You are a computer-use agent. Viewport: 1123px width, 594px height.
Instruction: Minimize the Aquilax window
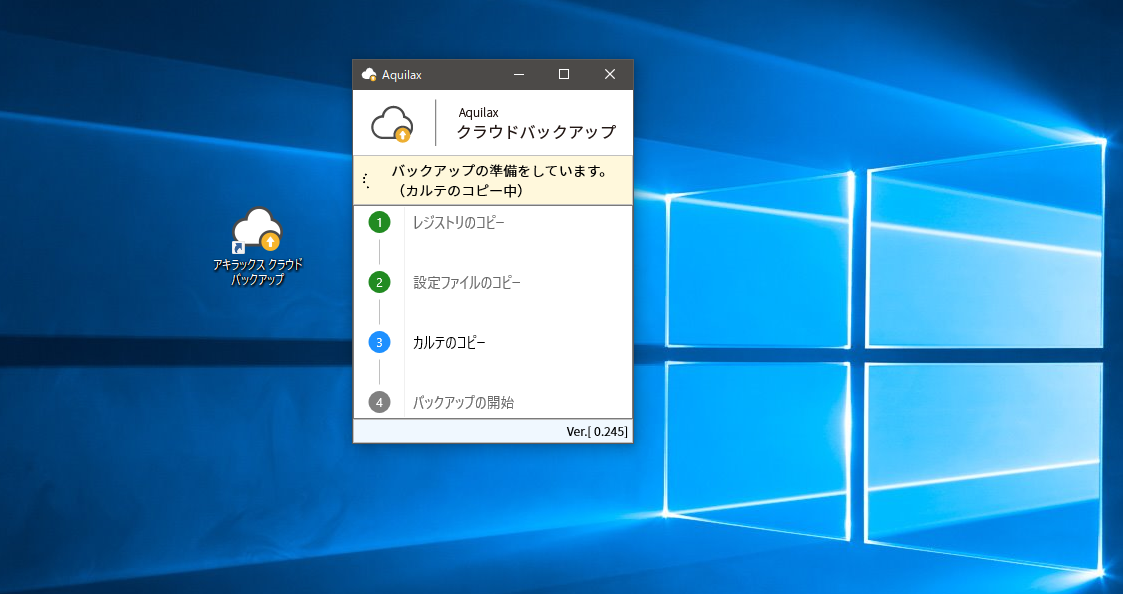[x=519, y=75]
